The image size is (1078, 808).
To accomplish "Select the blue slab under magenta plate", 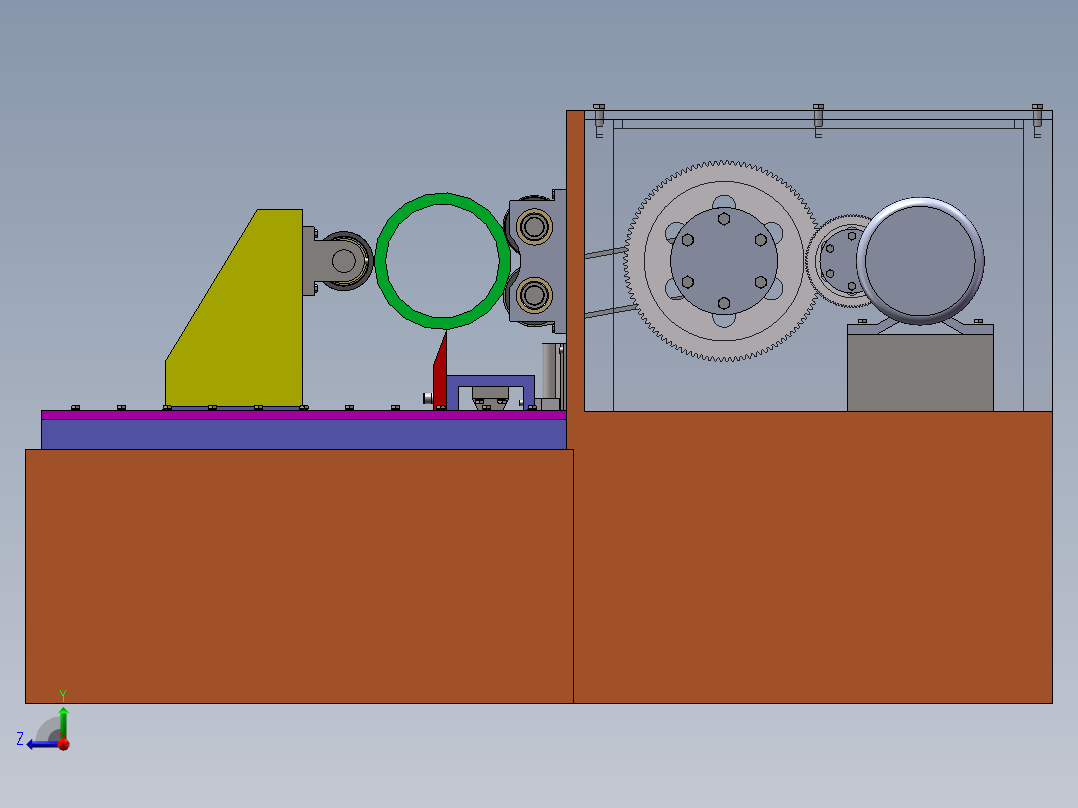I will [303, 434].
